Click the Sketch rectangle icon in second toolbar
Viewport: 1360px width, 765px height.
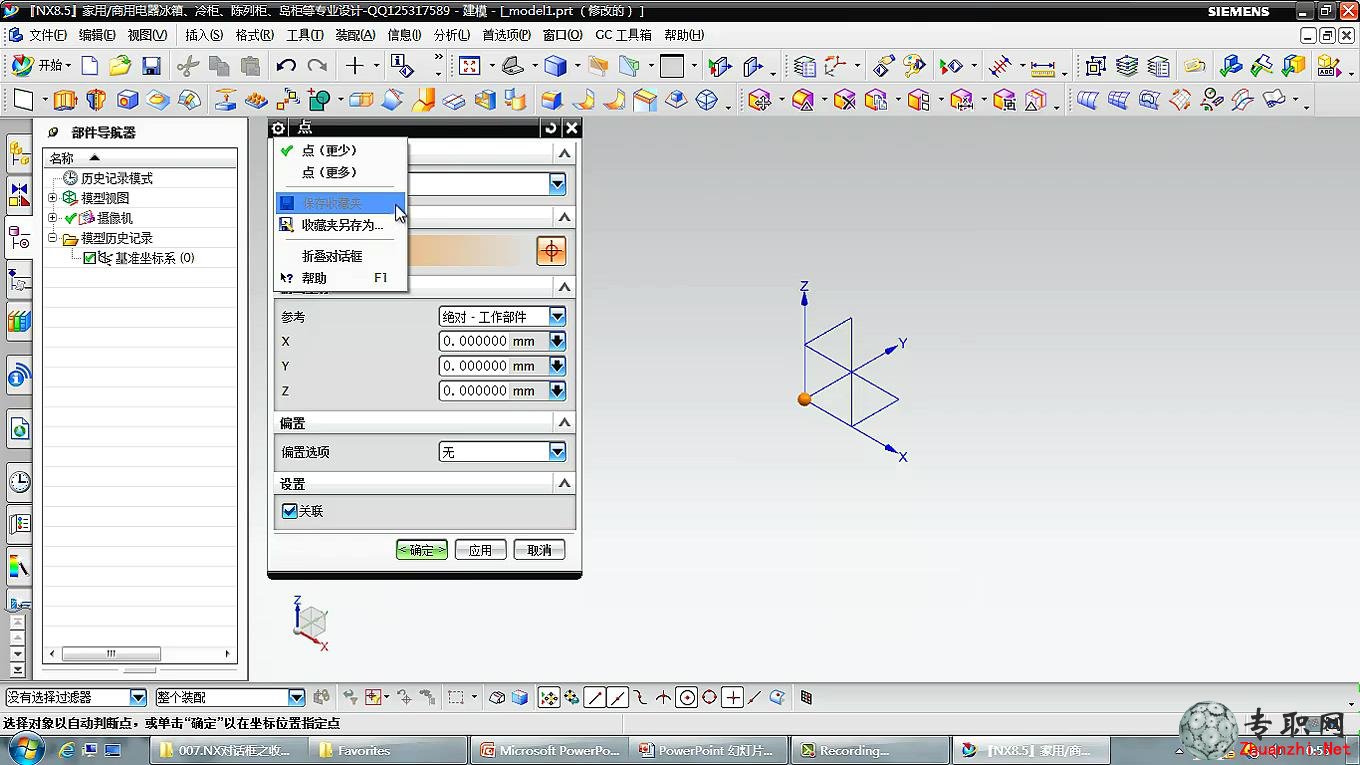click(x=24, y=100)
